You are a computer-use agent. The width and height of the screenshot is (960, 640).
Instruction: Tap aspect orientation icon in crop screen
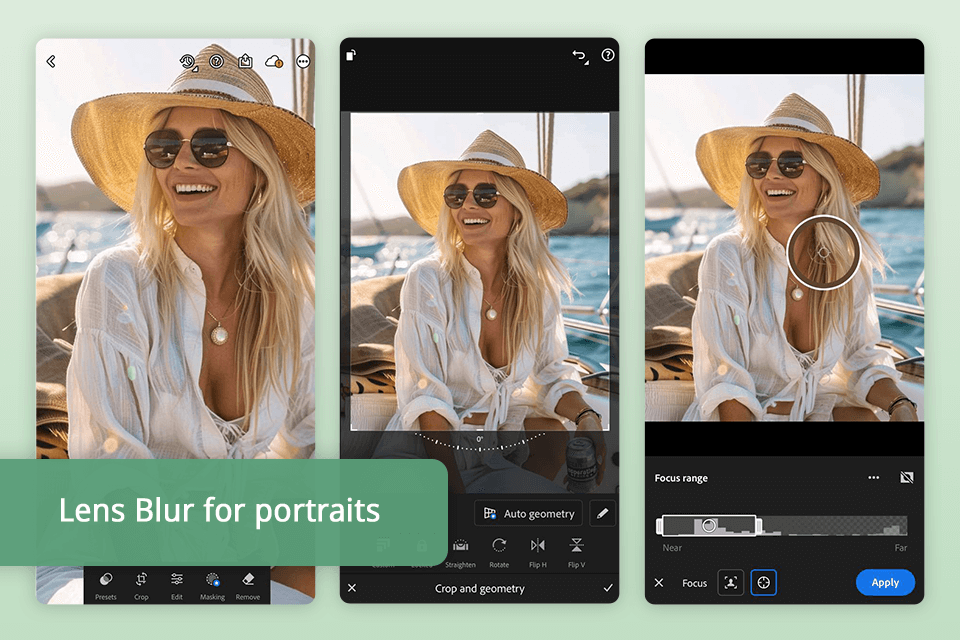pyautogui.click(x=351, y=55)
